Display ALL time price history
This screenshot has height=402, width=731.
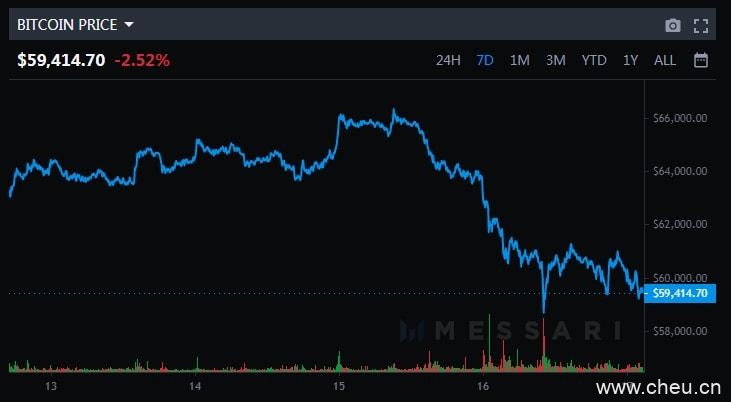[665, 60]
